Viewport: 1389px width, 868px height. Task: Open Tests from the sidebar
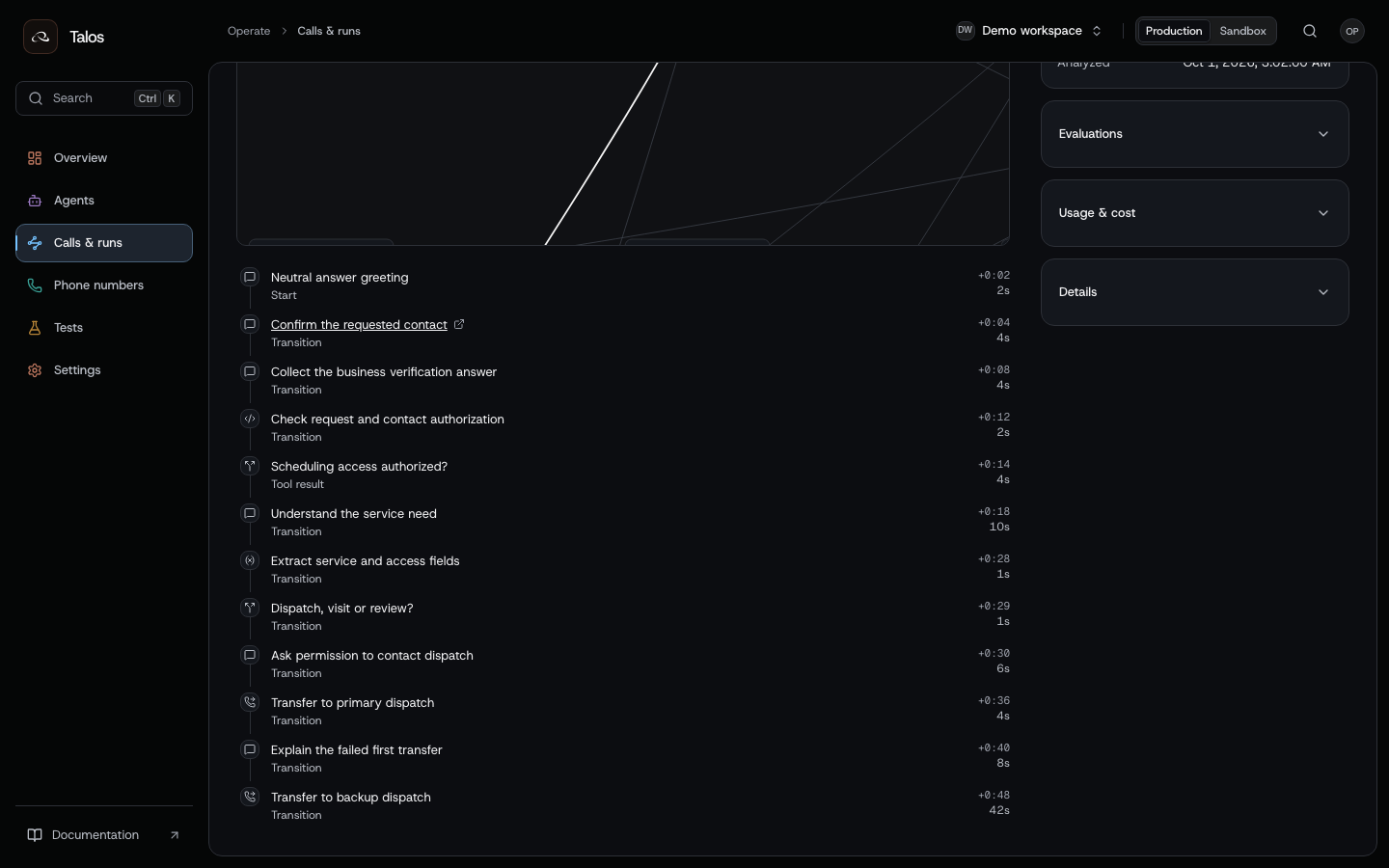(x=104, y=328)
